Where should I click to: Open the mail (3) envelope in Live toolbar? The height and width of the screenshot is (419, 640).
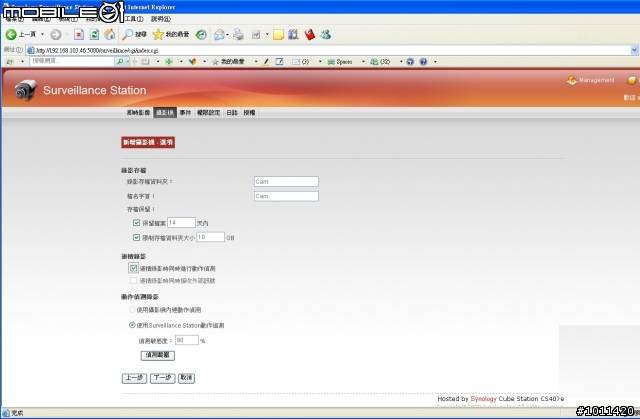pyautogui.click(x=296, y=62)
